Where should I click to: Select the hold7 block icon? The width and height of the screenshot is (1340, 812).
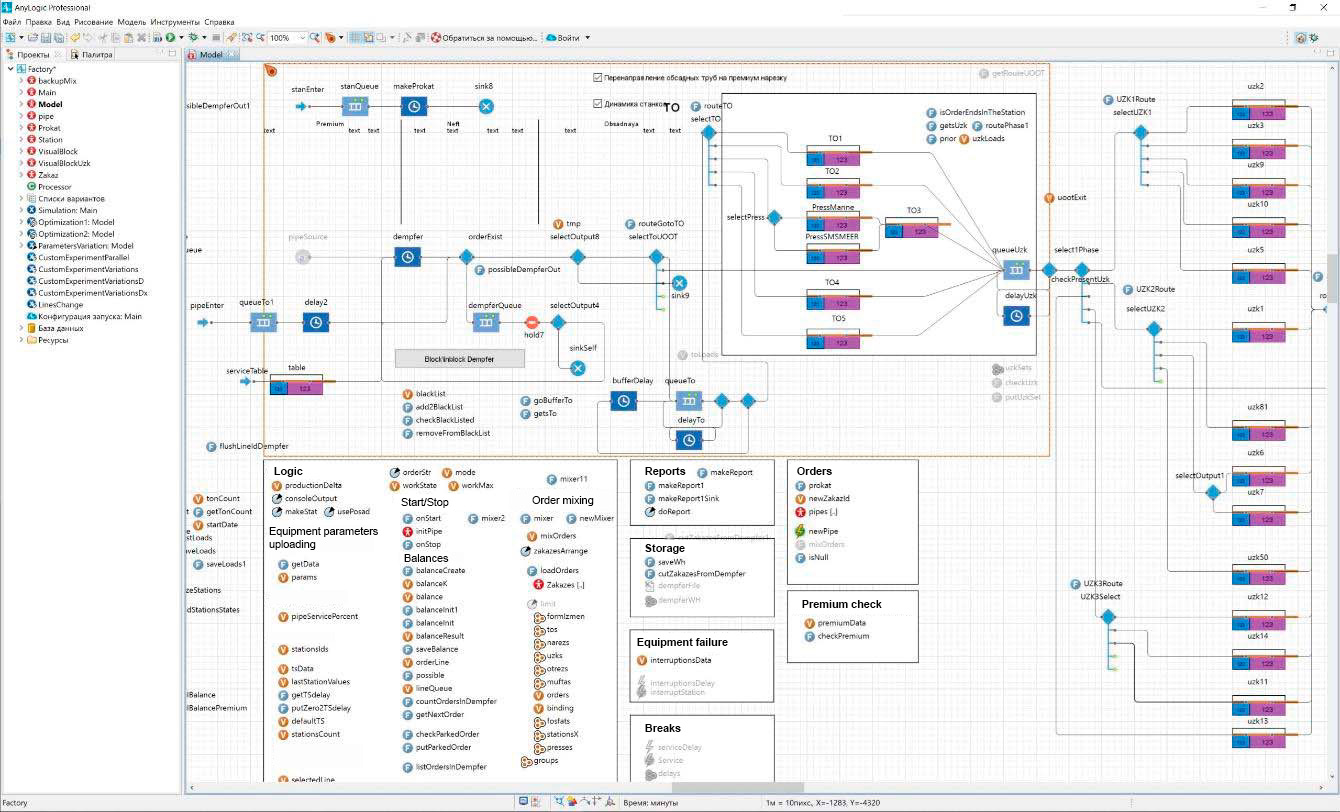tap(532, 322)
